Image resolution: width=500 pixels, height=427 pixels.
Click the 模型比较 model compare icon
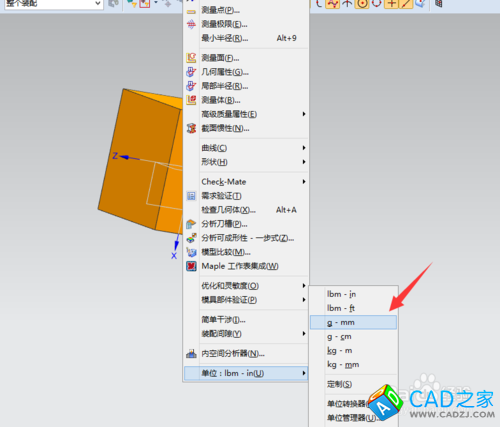191,252
